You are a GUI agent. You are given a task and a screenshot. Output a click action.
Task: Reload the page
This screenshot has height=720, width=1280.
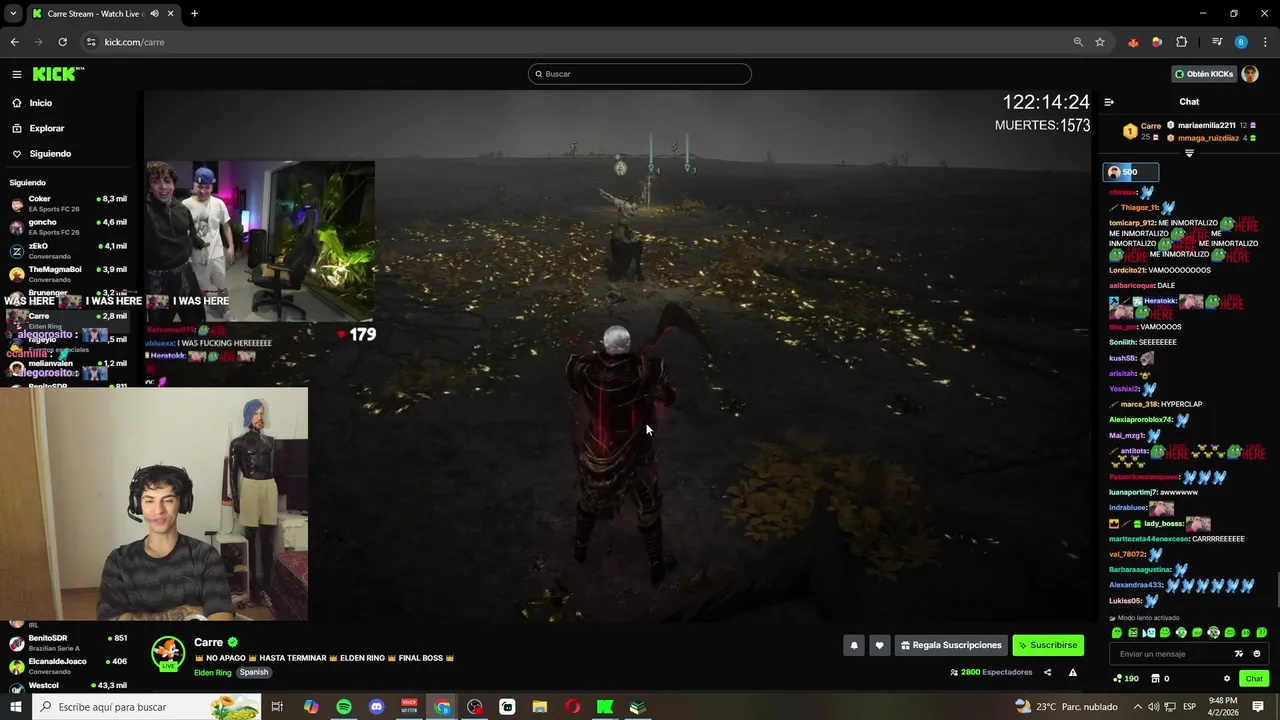(62, 42)
